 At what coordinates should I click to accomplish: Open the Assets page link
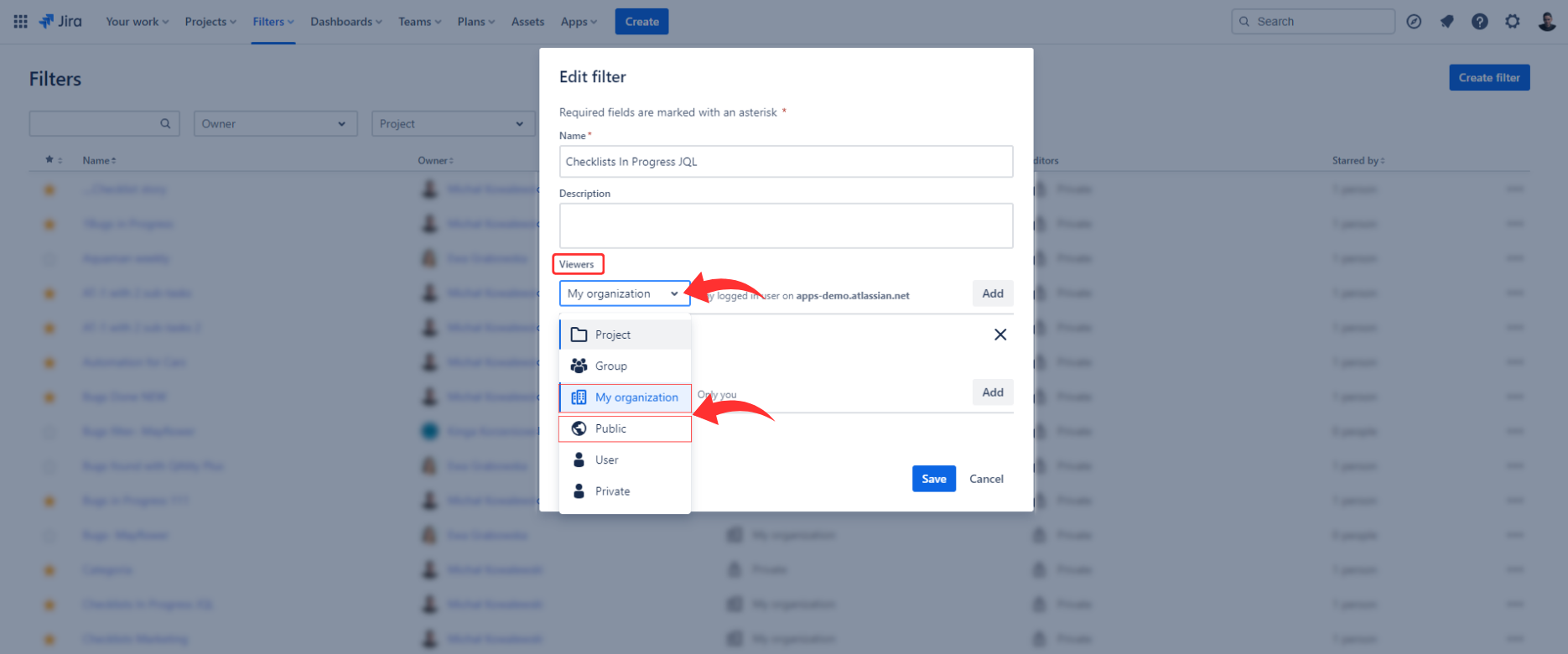coord(527,22)
